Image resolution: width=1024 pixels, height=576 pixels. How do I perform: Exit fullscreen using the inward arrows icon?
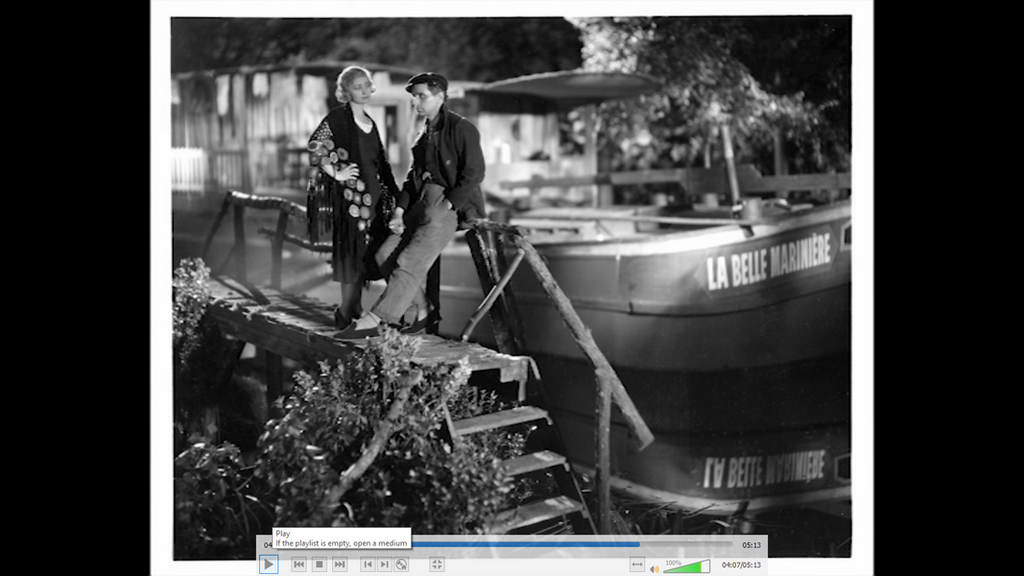(437, 565)
